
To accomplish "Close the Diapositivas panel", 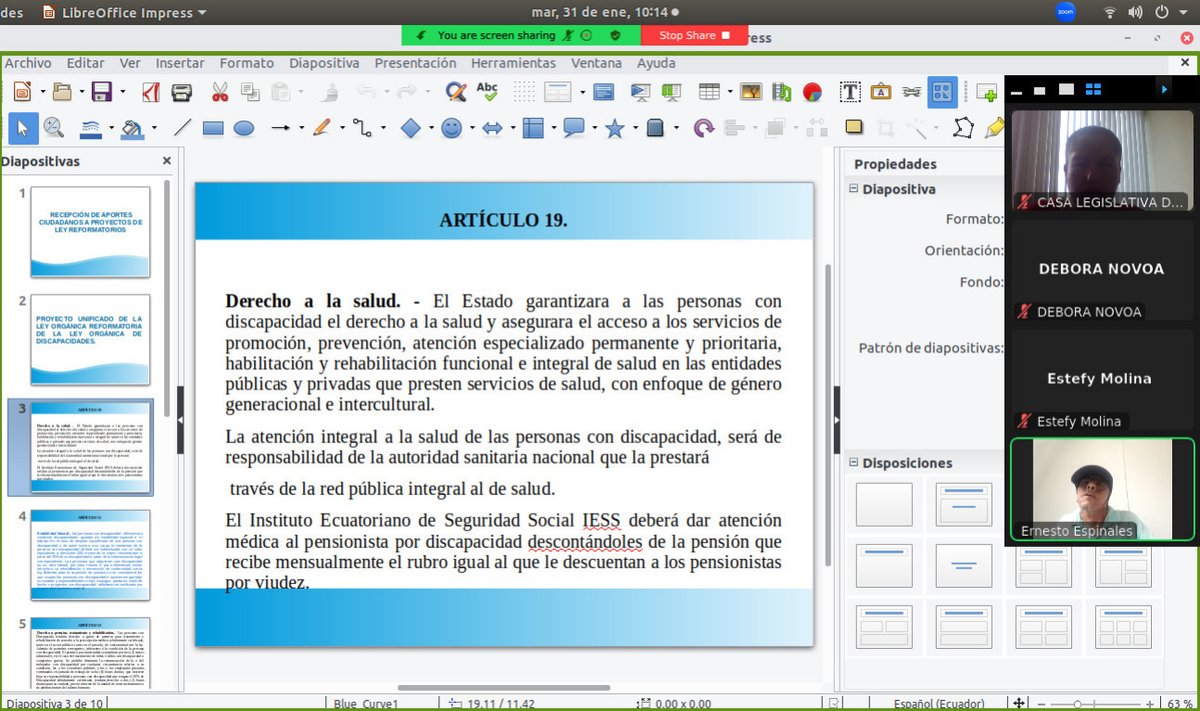I will [x=167, y=161].
